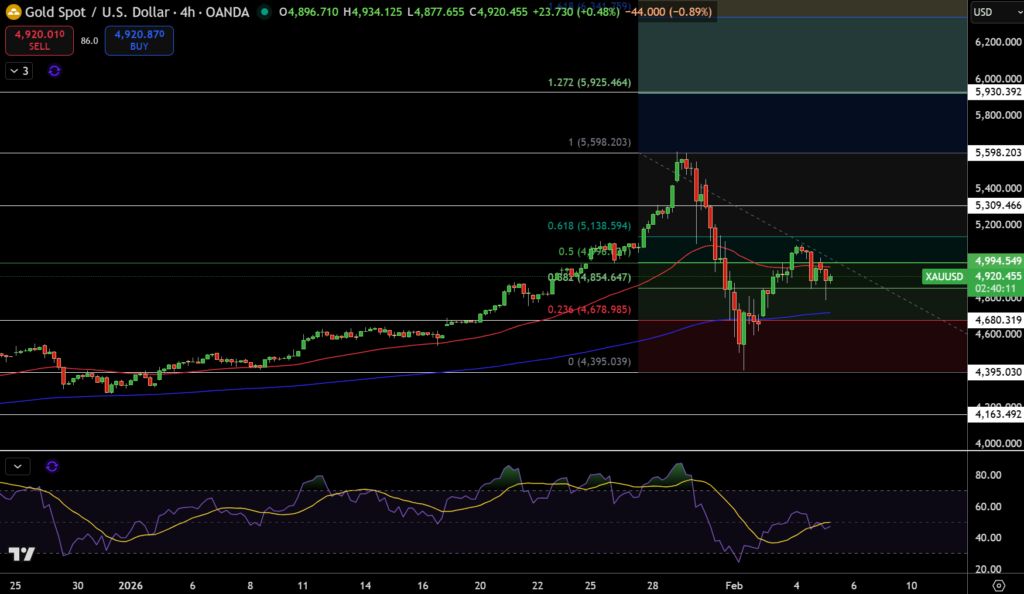This screenshot has width=1024, height=594.
Task: Click the 5,598.203 price axis label
Action: pos(997,153)
